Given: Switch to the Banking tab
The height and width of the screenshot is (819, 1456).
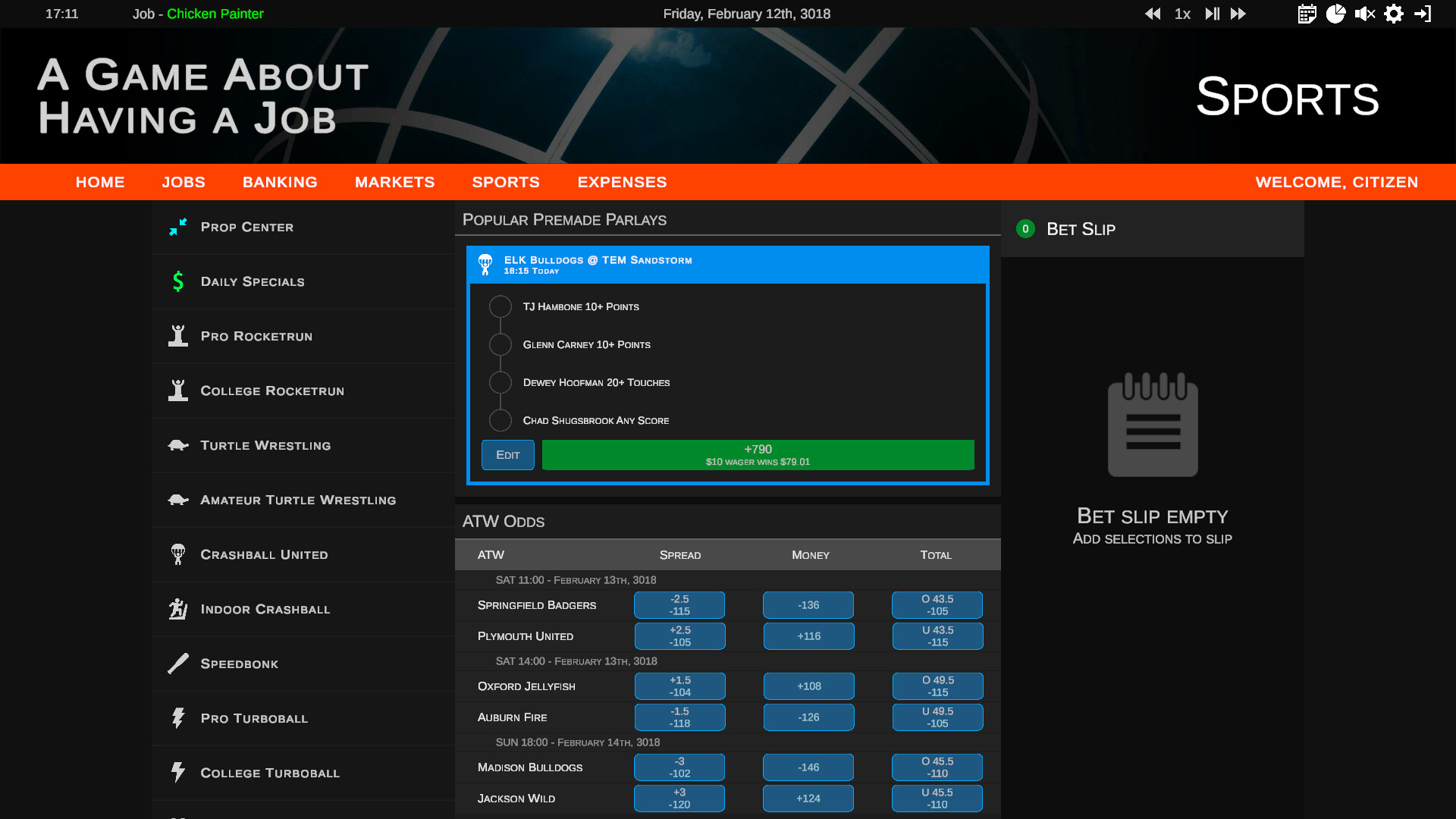Looking at the screenshot, I should click(280, 182).
